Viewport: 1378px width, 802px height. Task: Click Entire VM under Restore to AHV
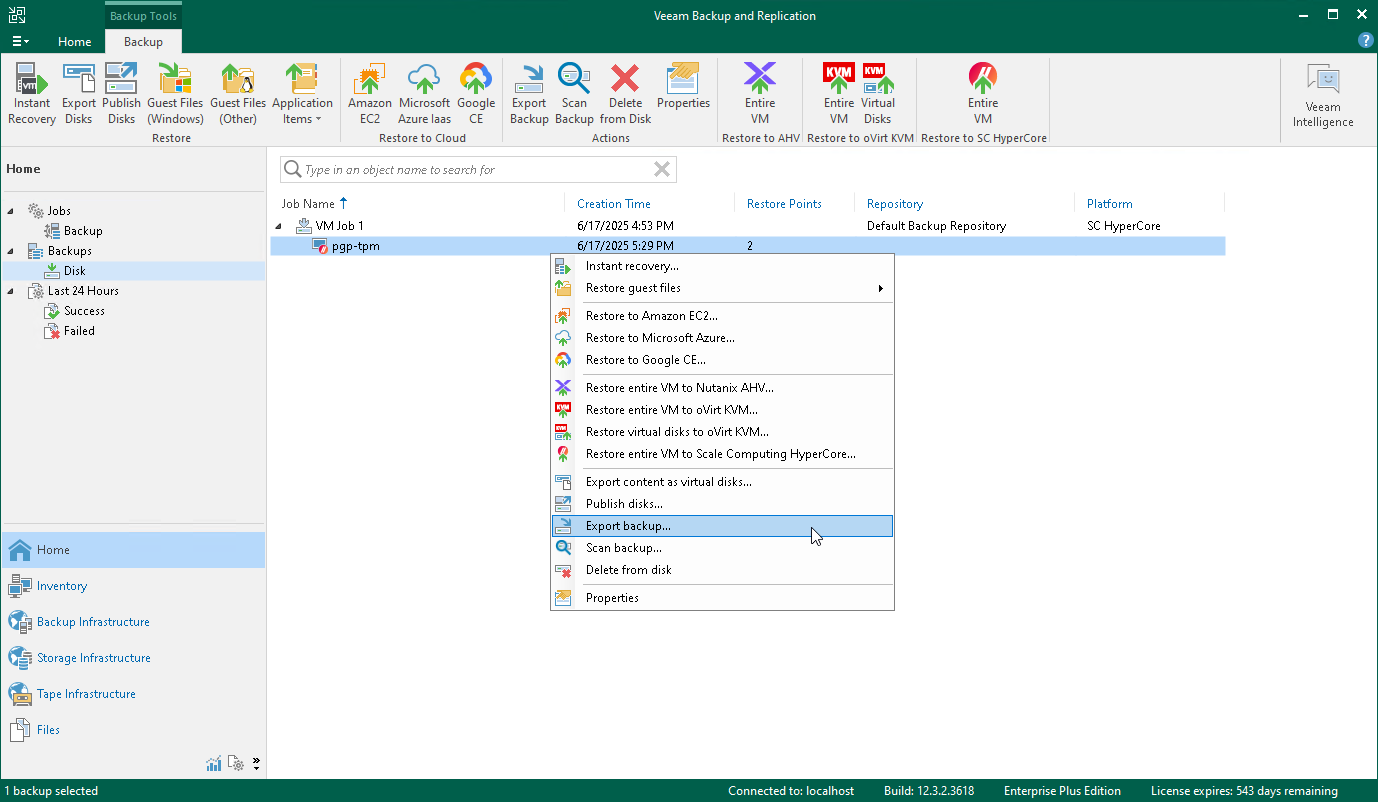[x=760, y=94]
